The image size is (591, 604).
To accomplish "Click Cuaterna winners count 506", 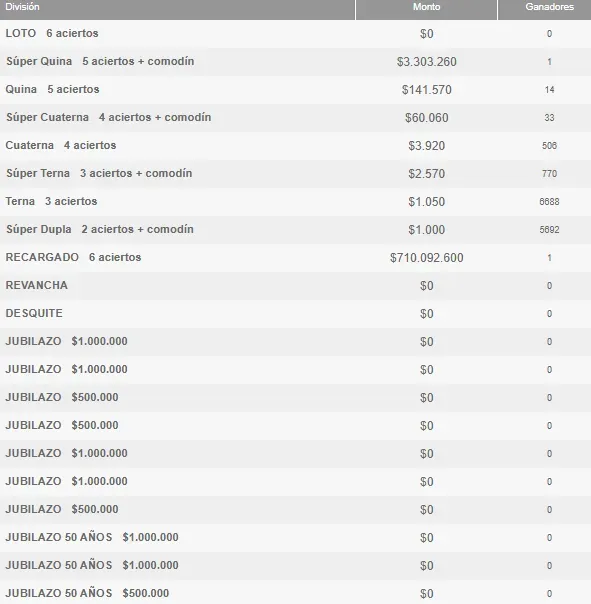I will 549,146.
